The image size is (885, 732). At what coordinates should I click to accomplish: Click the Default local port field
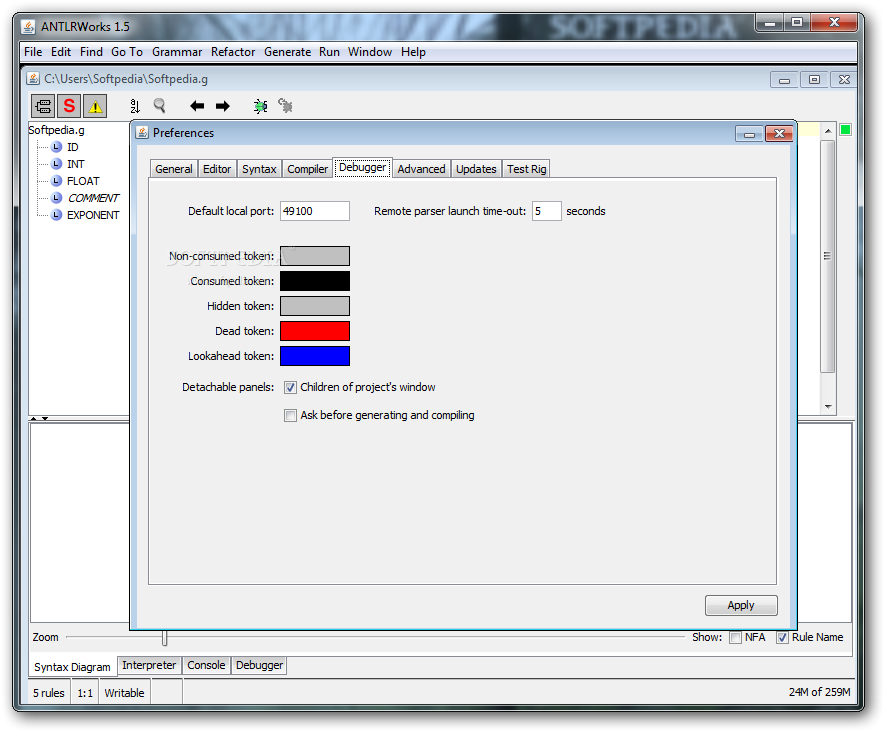(x=315, y=211)
